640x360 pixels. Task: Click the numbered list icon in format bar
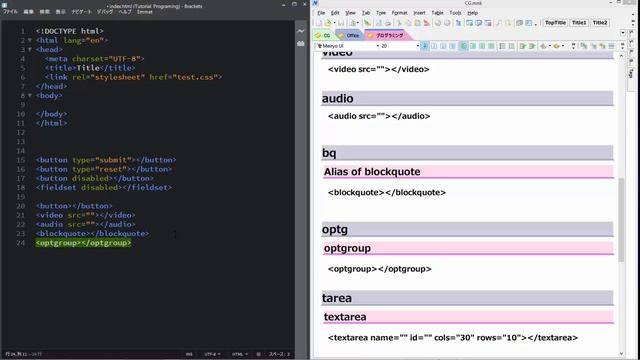coord(502,46)
